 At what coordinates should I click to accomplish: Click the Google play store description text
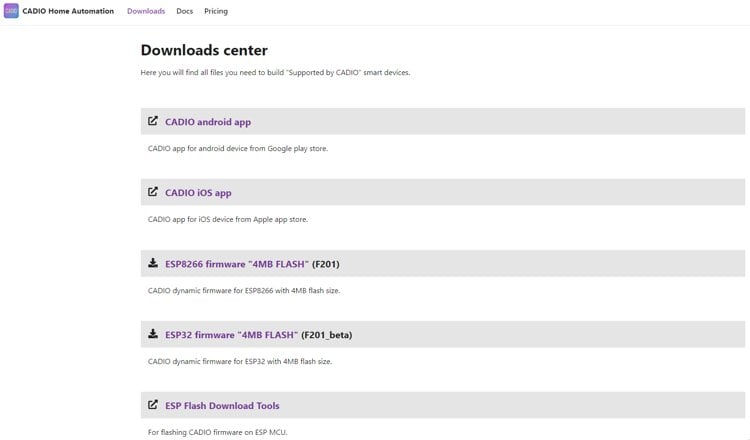coord(237,148)
